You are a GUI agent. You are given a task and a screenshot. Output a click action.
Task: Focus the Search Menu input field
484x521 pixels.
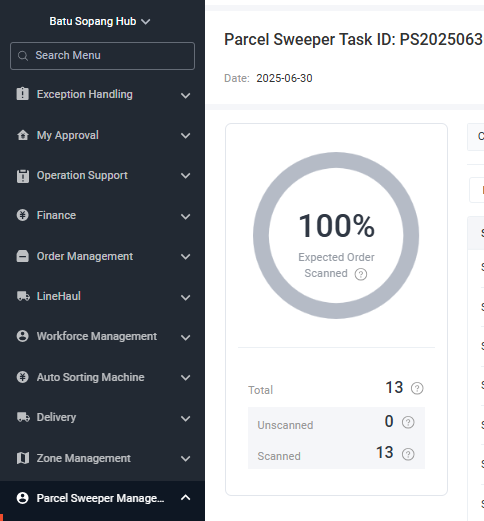click(x=102, y=56)
